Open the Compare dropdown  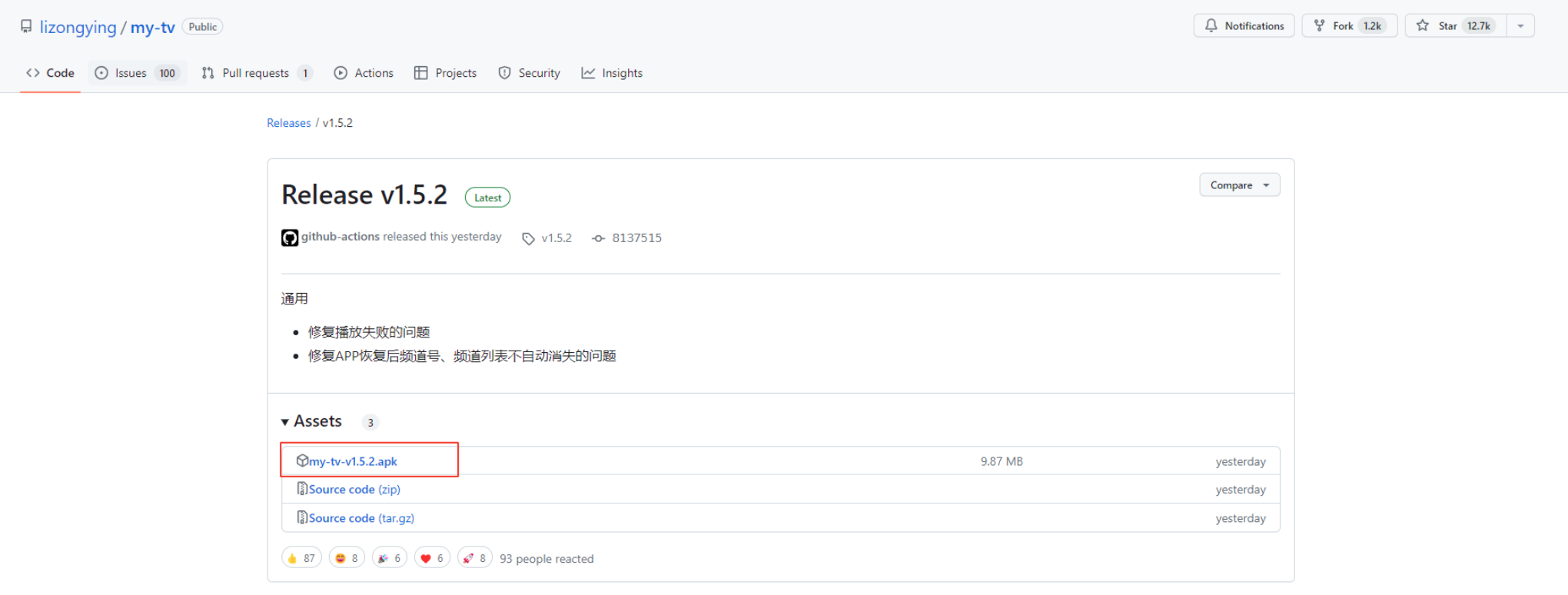tap(1239, 185)
